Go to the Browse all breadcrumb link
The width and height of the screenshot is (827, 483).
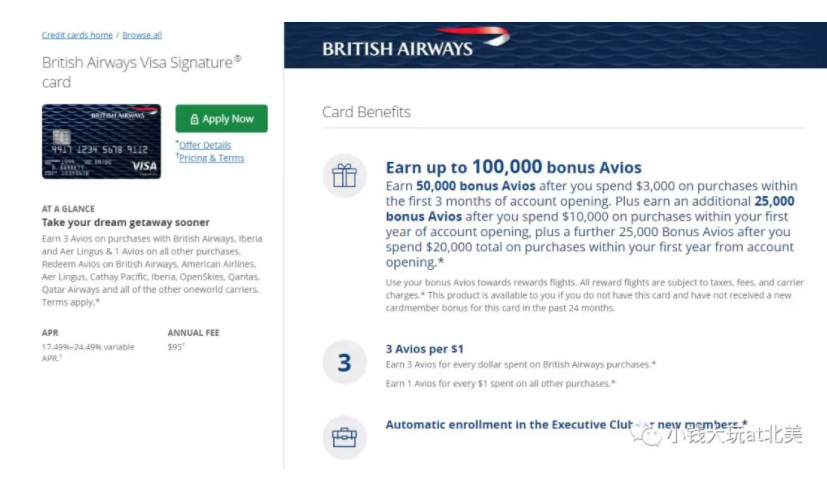coord(142,35)
